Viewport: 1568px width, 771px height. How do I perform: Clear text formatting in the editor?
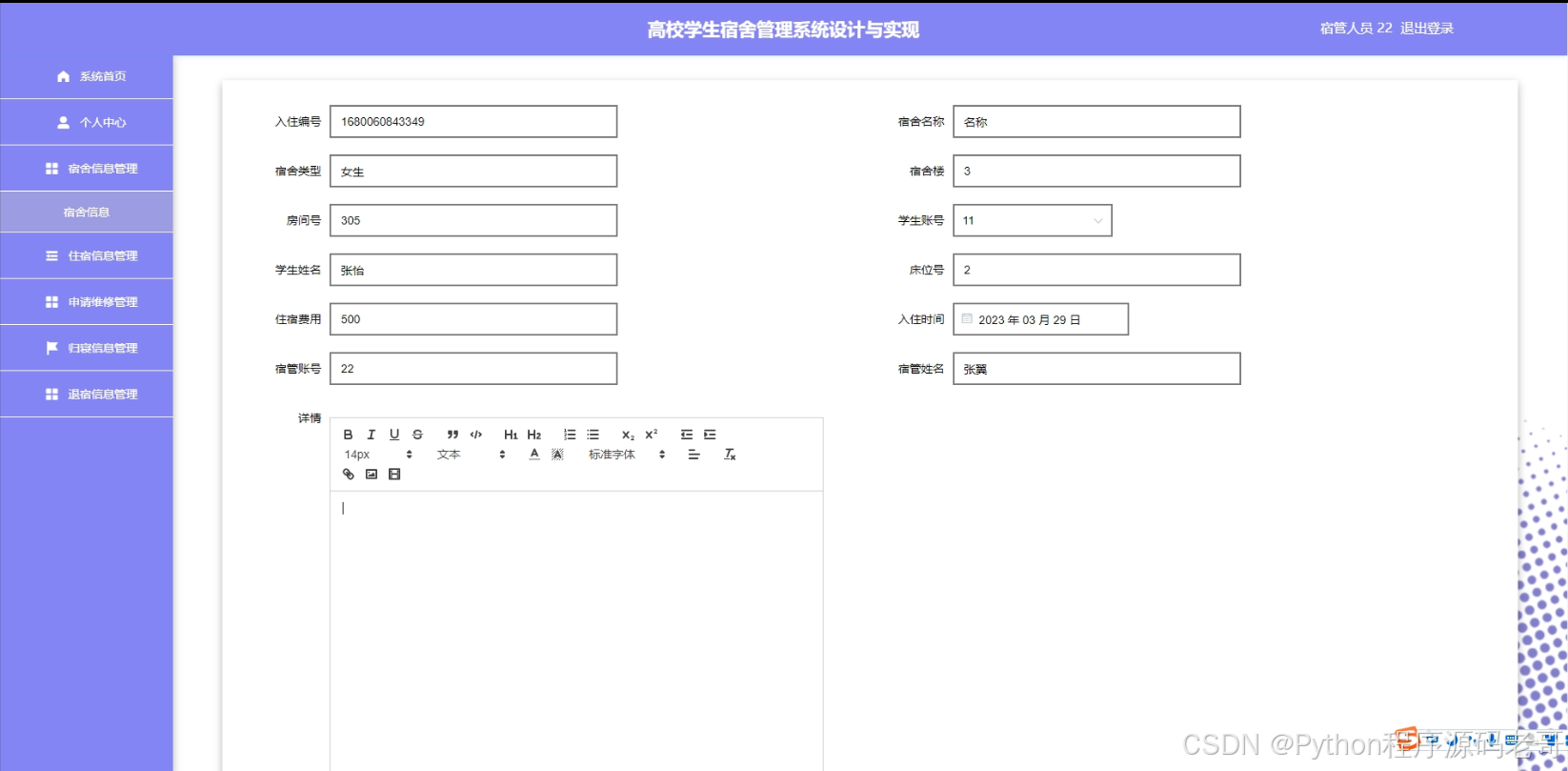[730, 455]
